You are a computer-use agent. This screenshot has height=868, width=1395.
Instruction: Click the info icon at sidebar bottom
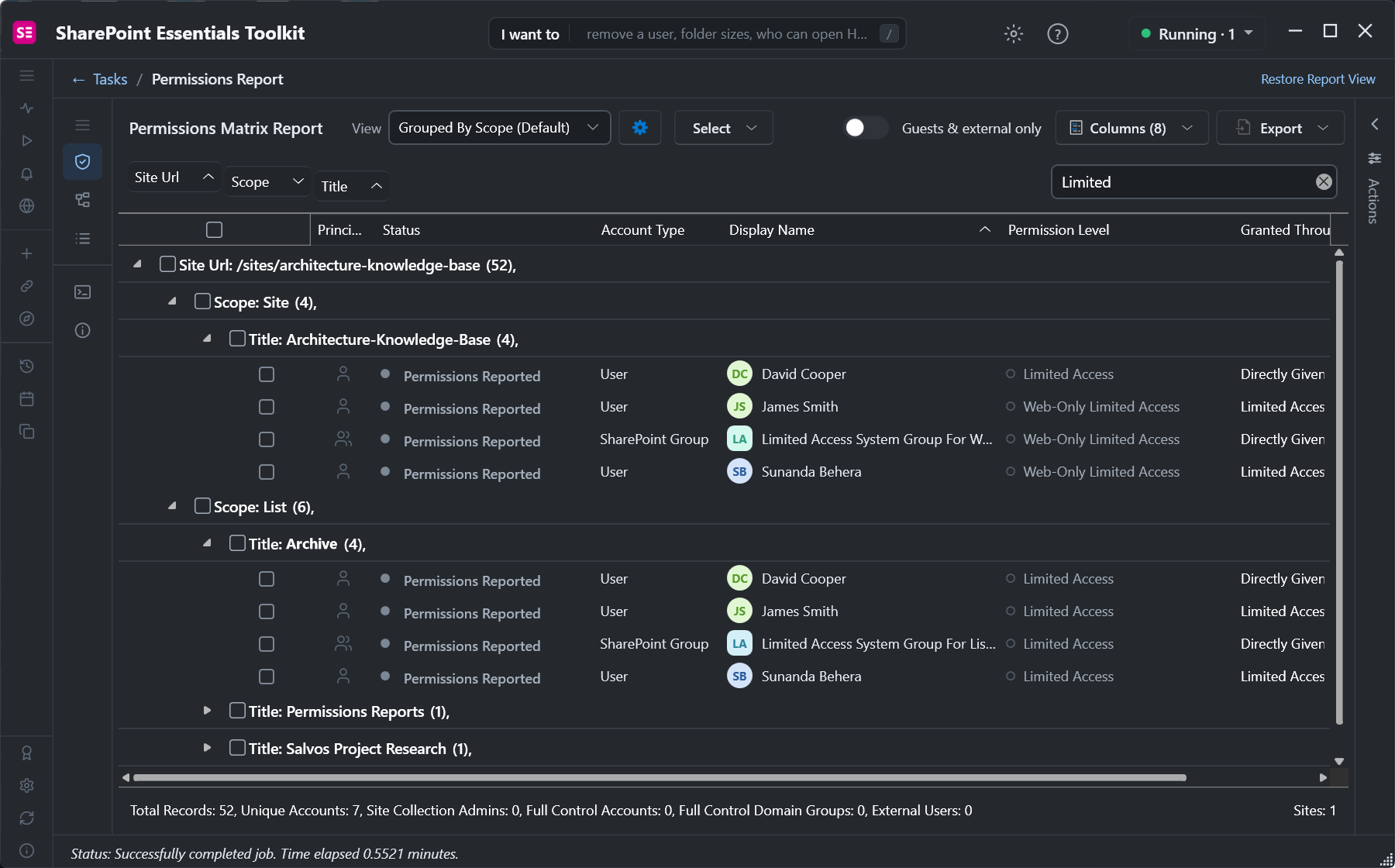[x=27, y=851]
